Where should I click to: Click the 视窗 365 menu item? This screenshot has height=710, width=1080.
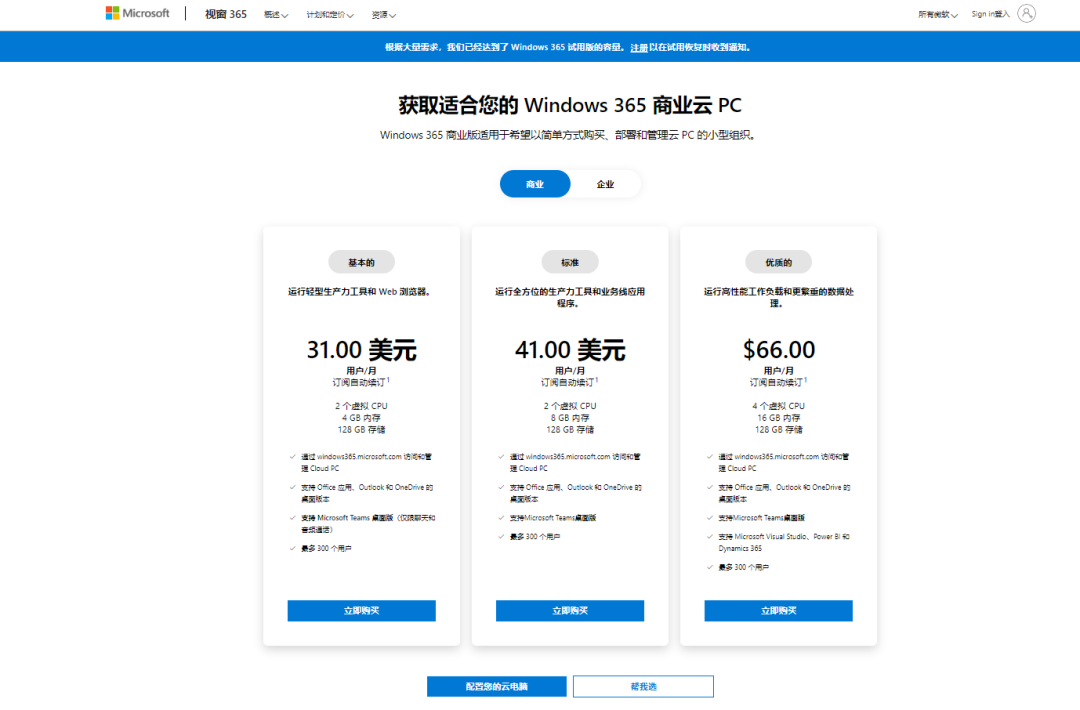(224, 15)
